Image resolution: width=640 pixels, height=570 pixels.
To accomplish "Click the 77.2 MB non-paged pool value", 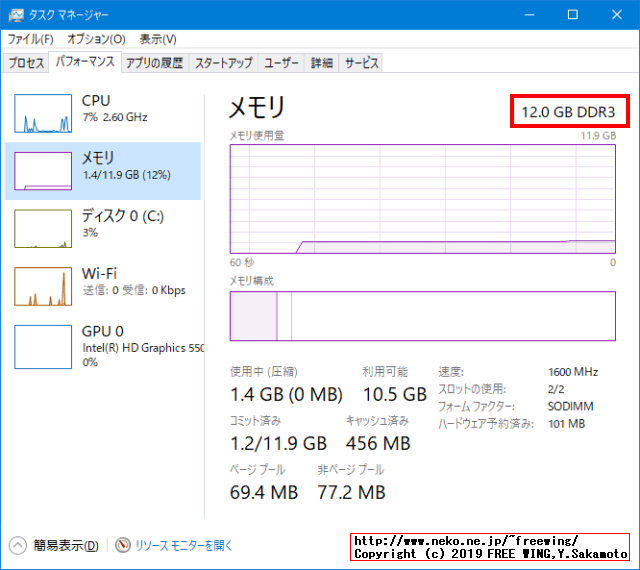I will [x=351, y=492].
